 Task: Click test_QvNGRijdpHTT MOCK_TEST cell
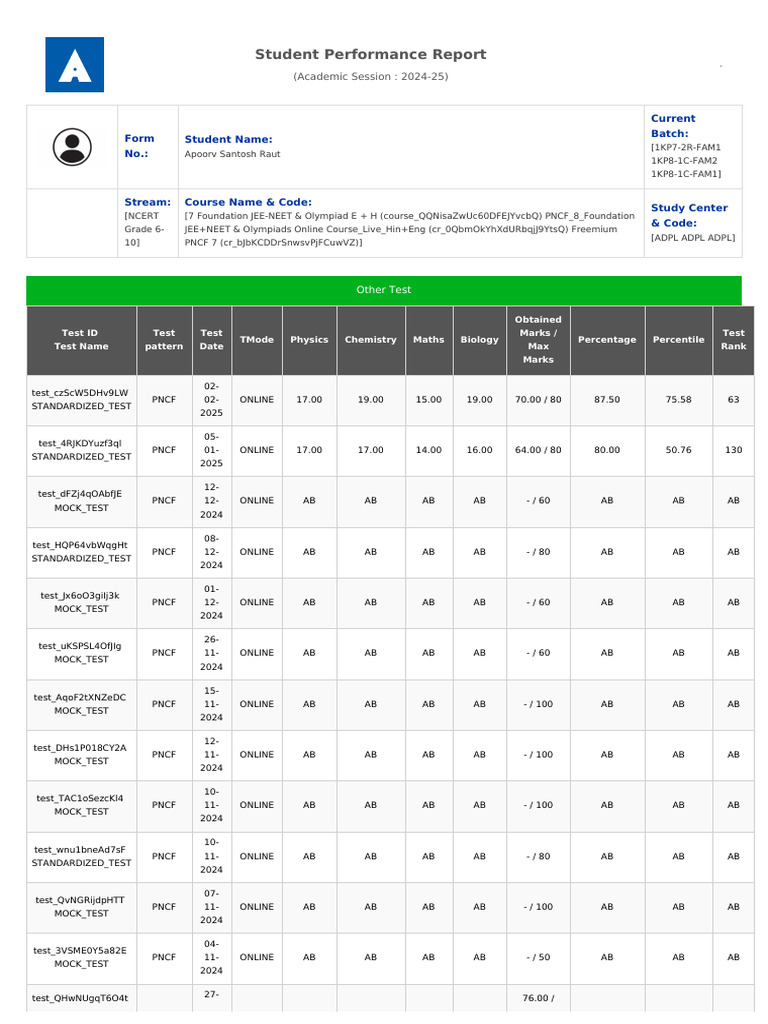pos(81,906)
